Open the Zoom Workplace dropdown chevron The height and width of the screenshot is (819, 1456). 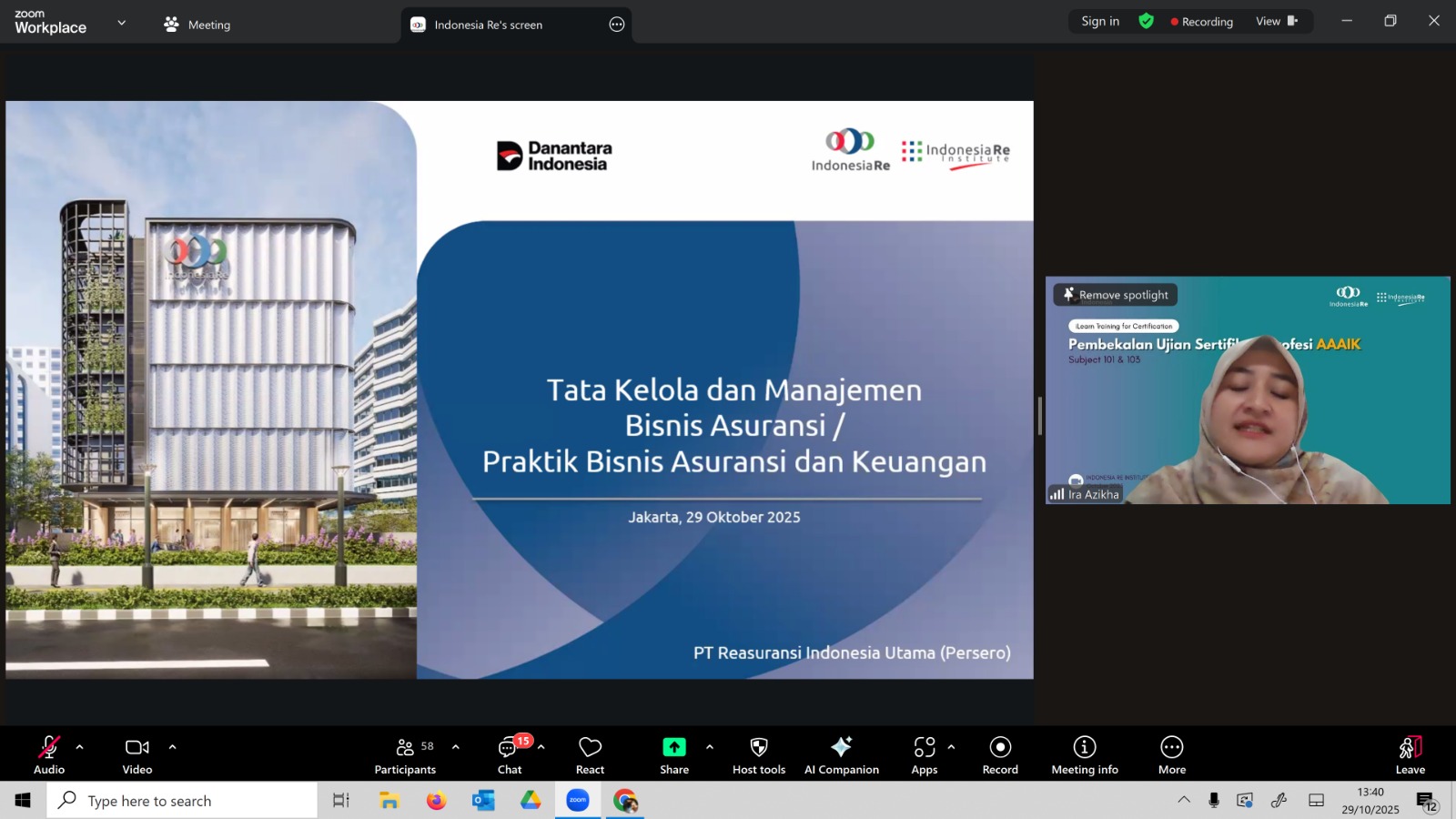[121, 23]
